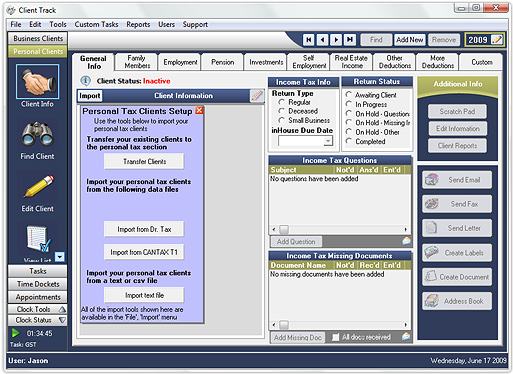This screenshot has width=513, height=374.
Task: Click the Import button in Client Information header
Action: coord(89,96)
